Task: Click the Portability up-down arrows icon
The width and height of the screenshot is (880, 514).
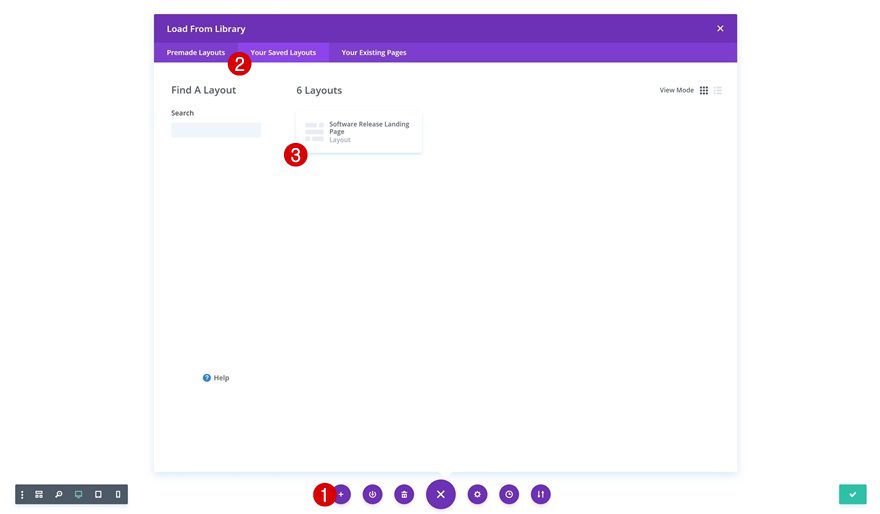Action: [x=540, y=494]
